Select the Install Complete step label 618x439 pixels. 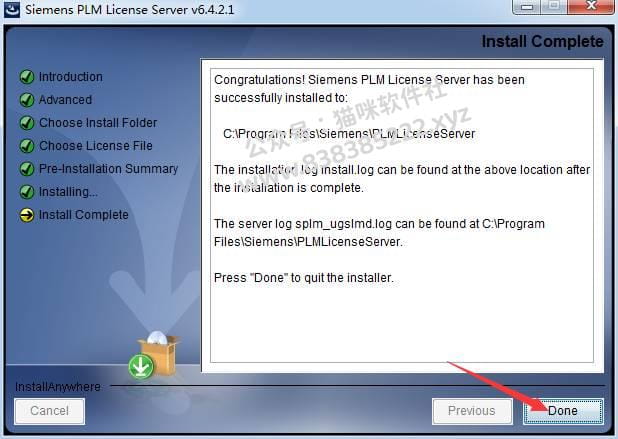coord(84,215)
